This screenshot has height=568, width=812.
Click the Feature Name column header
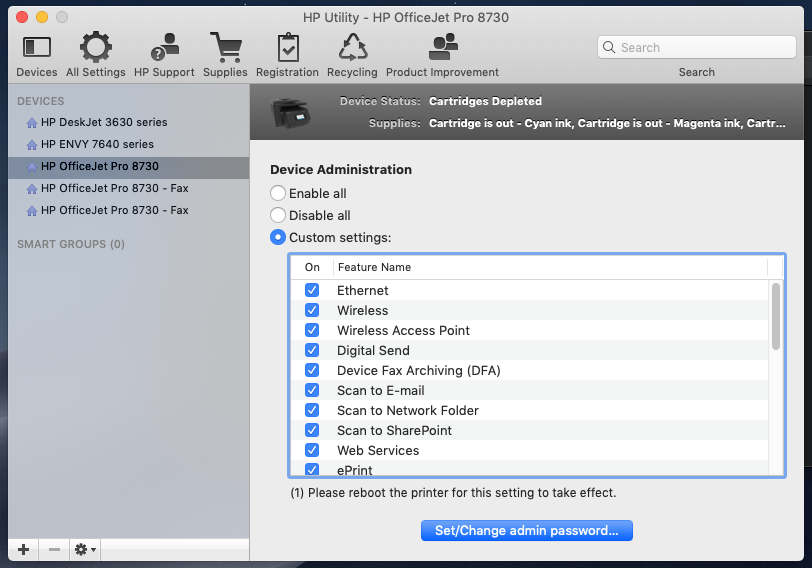pos(550,267)
